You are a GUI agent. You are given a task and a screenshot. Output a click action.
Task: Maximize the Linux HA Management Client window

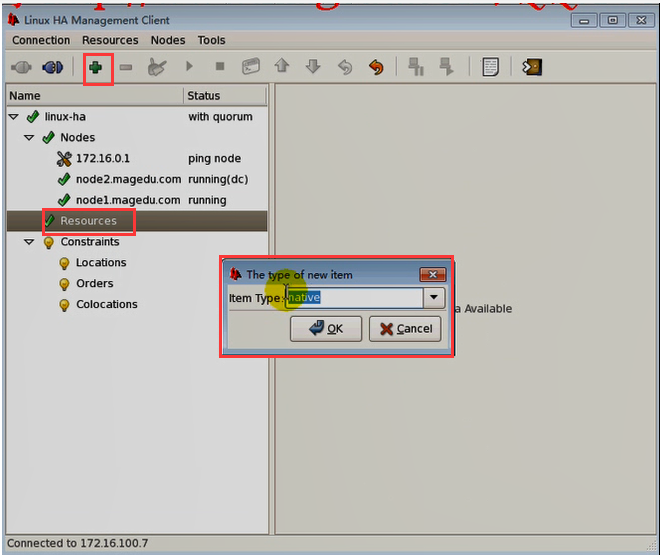(x=612, y=20)
